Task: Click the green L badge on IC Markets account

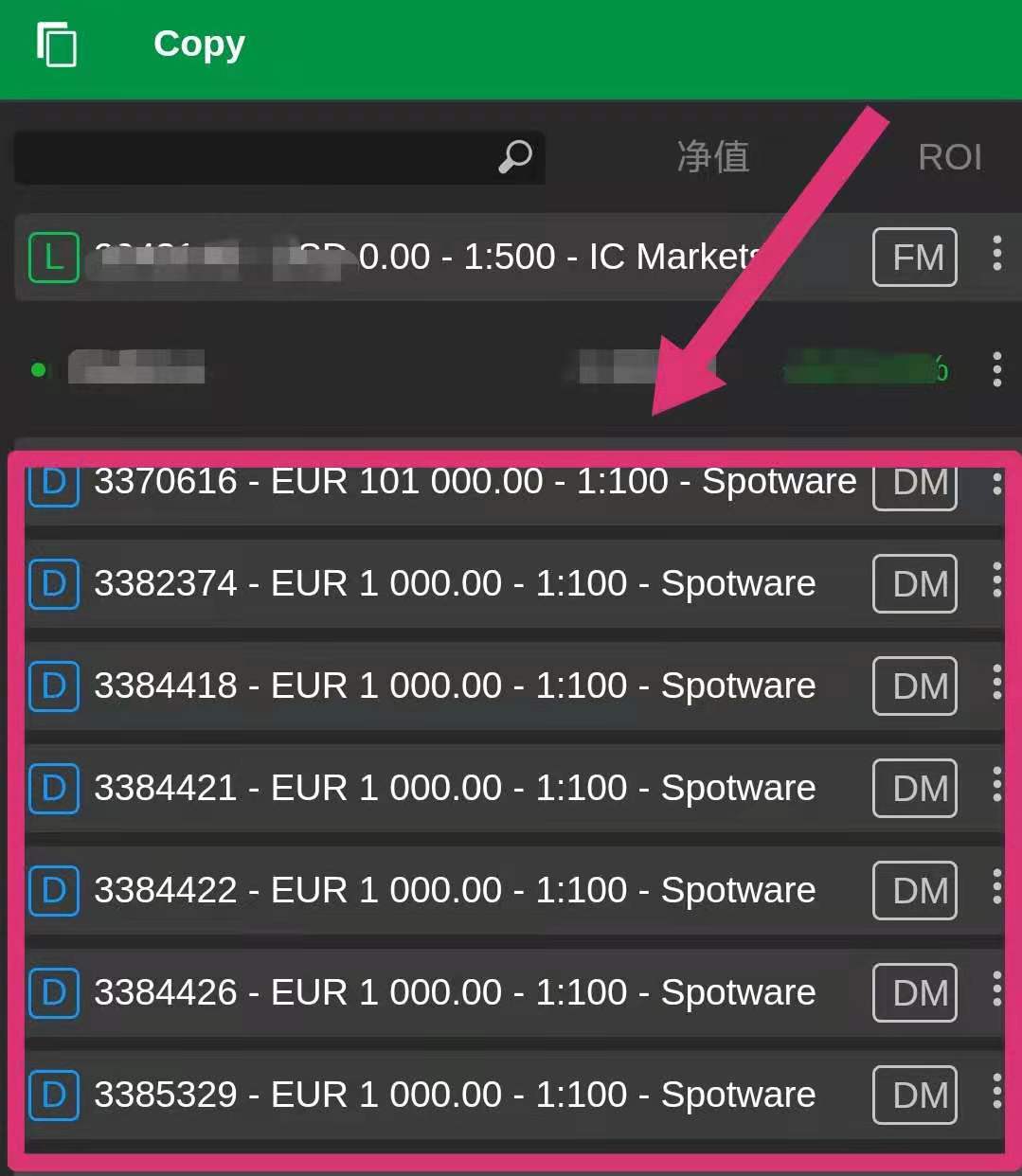Action: coord(54,257)
